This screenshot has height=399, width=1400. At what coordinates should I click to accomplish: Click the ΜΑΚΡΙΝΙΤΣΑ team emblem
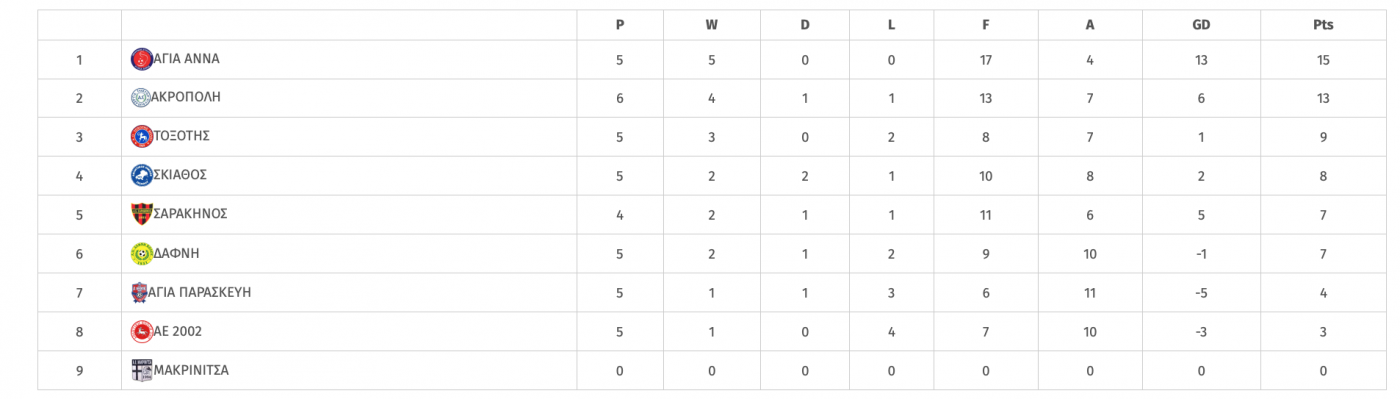142,370
